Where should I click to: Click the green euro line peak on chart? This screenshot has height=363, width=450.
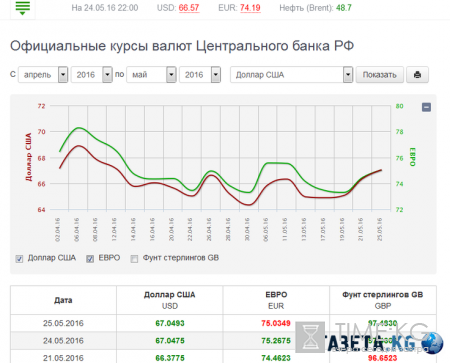(79, 128)
